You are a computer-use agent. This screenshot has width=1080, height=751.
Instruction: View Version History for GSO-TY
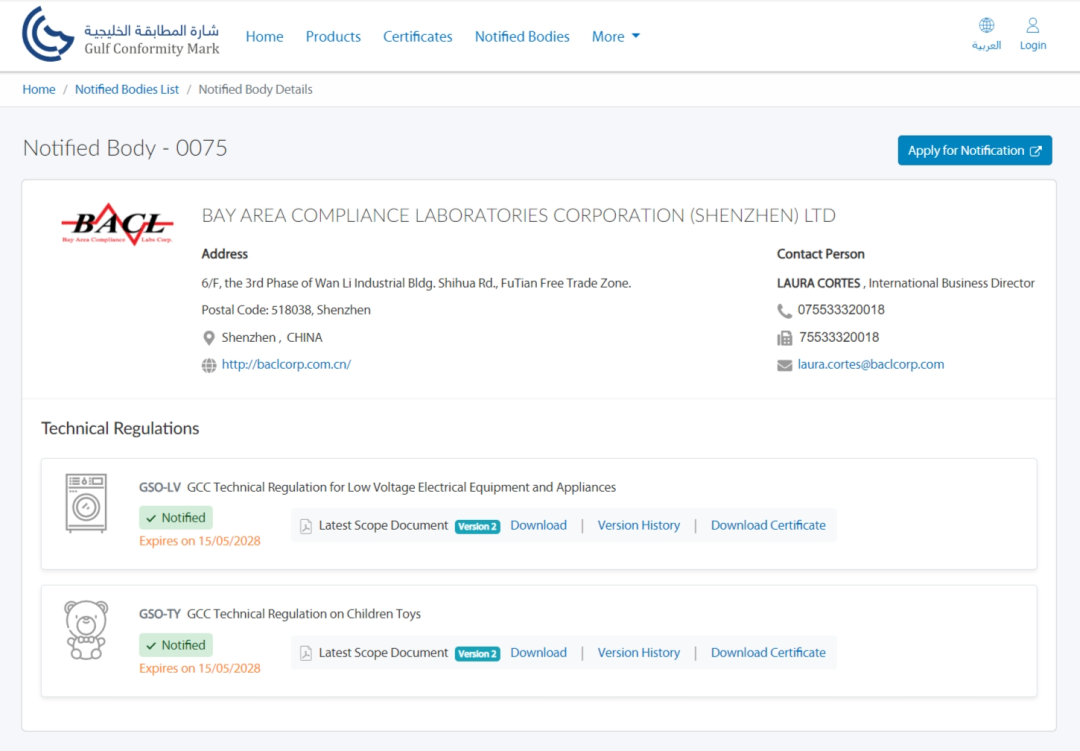(x=638, y=653)
